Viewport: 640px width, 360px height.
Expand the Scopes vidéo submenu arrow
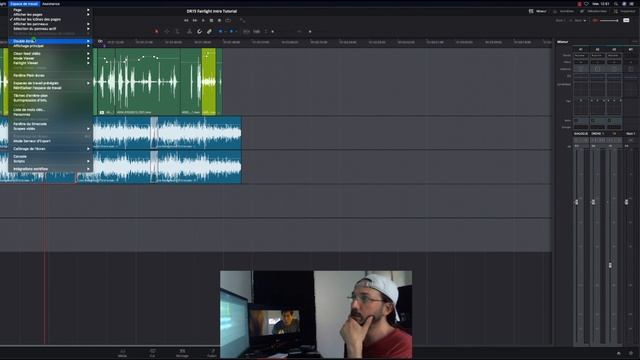click(x=88, y=129)
